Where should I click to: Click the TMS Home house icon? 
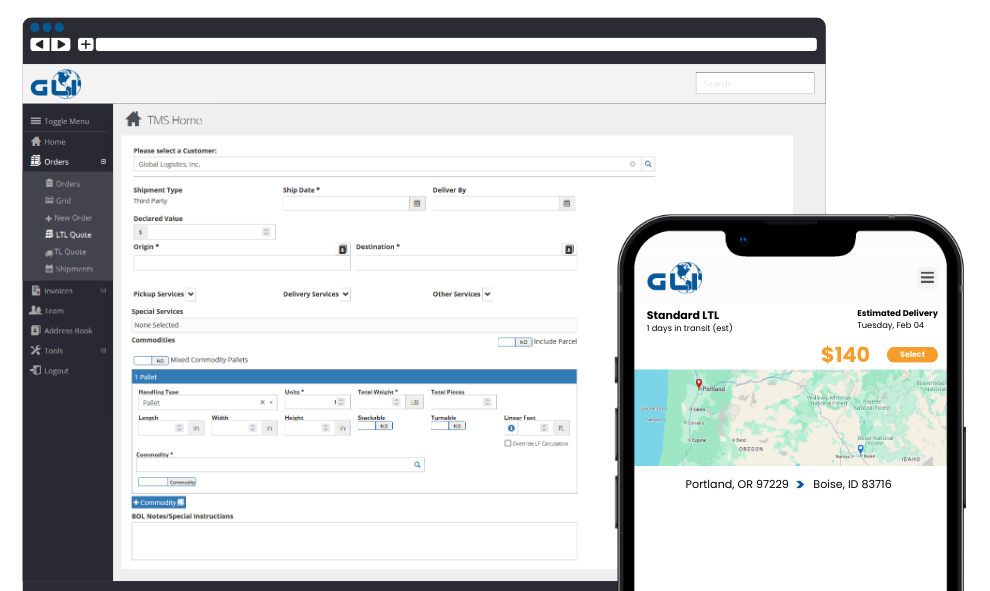click(x=133, y=120)
